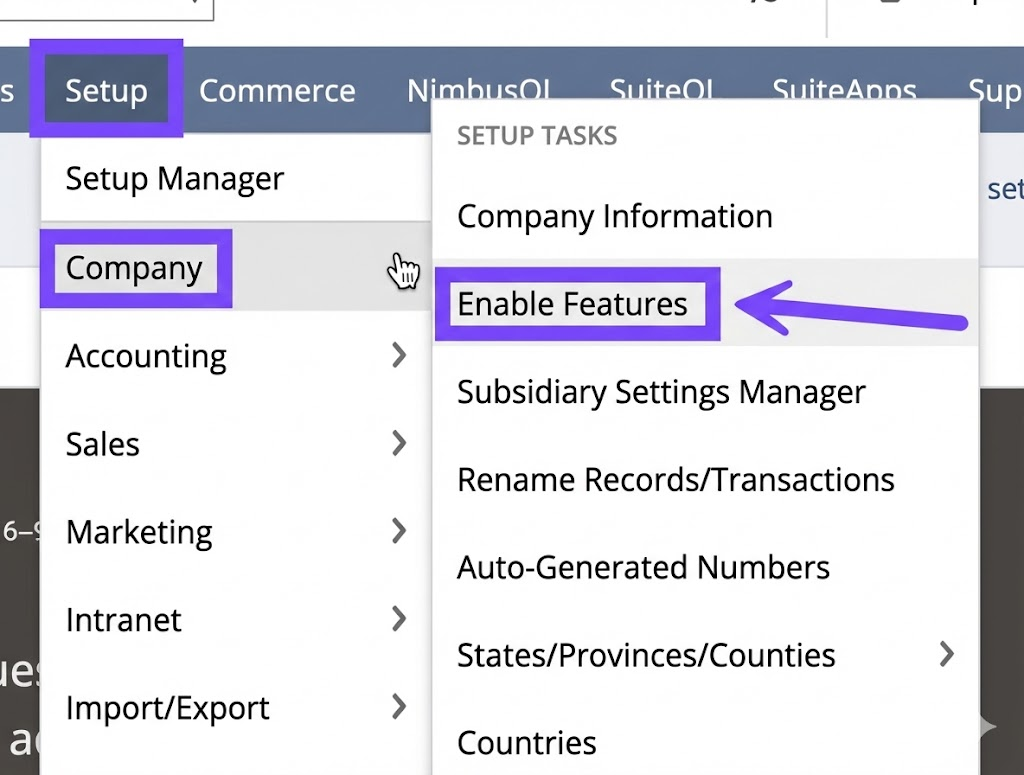Expand the Sales submenu chevron
The width and height of the screenshot is (1024, 775).
[x=399, y=443]
